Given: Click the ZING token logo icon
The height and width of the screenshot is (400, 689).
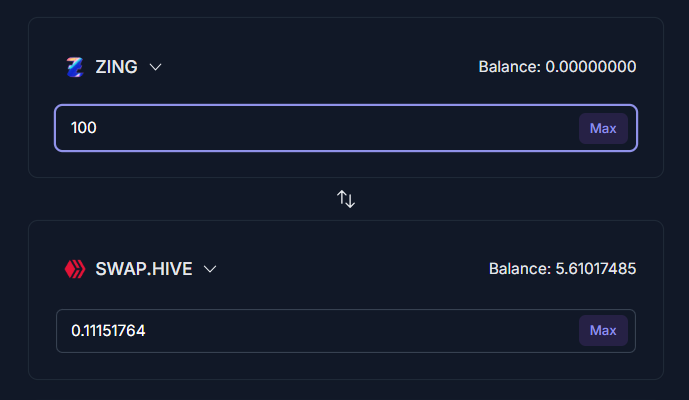Looking at the screenshot, I should (x=75, y=67).
